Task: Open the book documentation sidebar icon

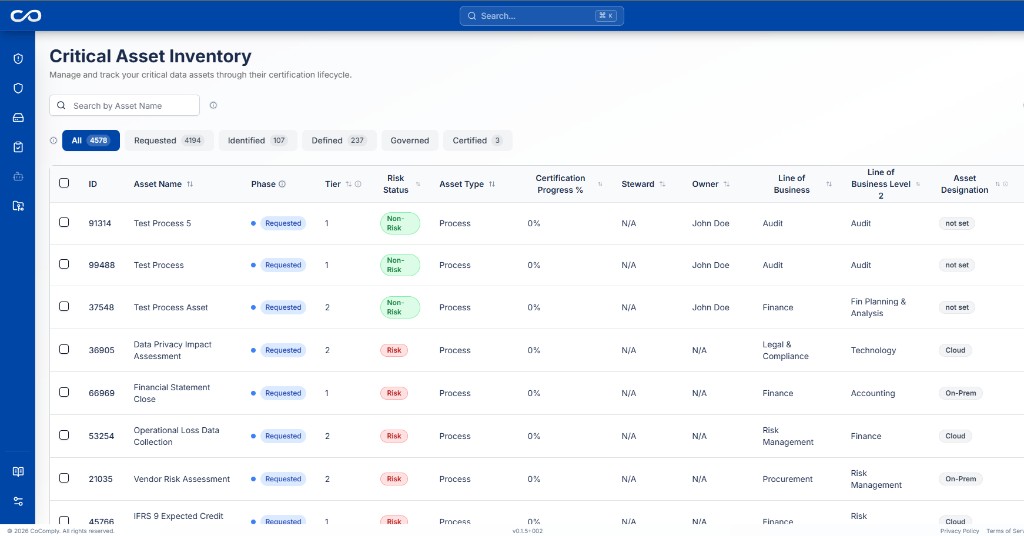Action: 18,471
